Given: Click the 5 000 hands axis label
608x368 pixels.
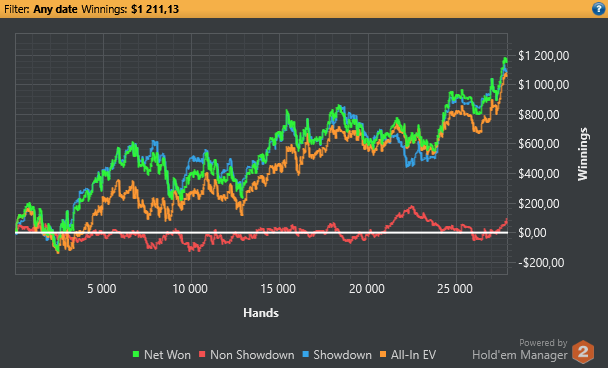Looking at the screenshot, I should [x=102, y=289].
